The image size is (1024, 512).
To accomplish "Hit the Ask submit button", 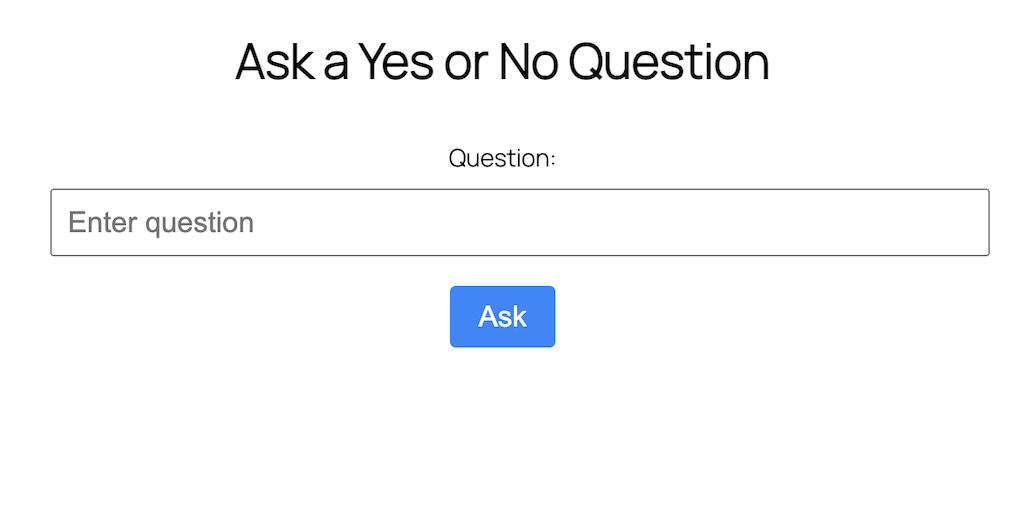I will point(502,317).
